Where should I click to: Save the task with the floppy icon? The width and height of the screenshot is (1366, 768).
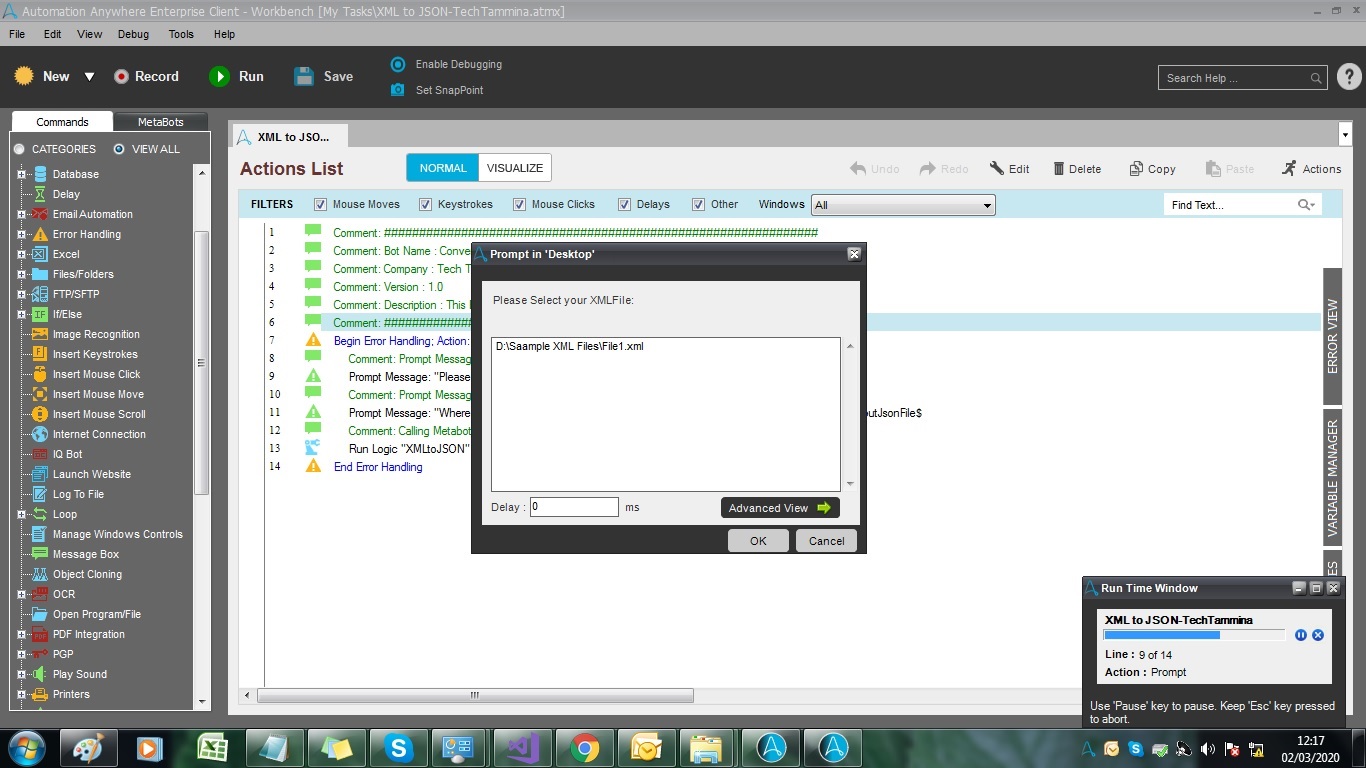click(x=304, y=76)
